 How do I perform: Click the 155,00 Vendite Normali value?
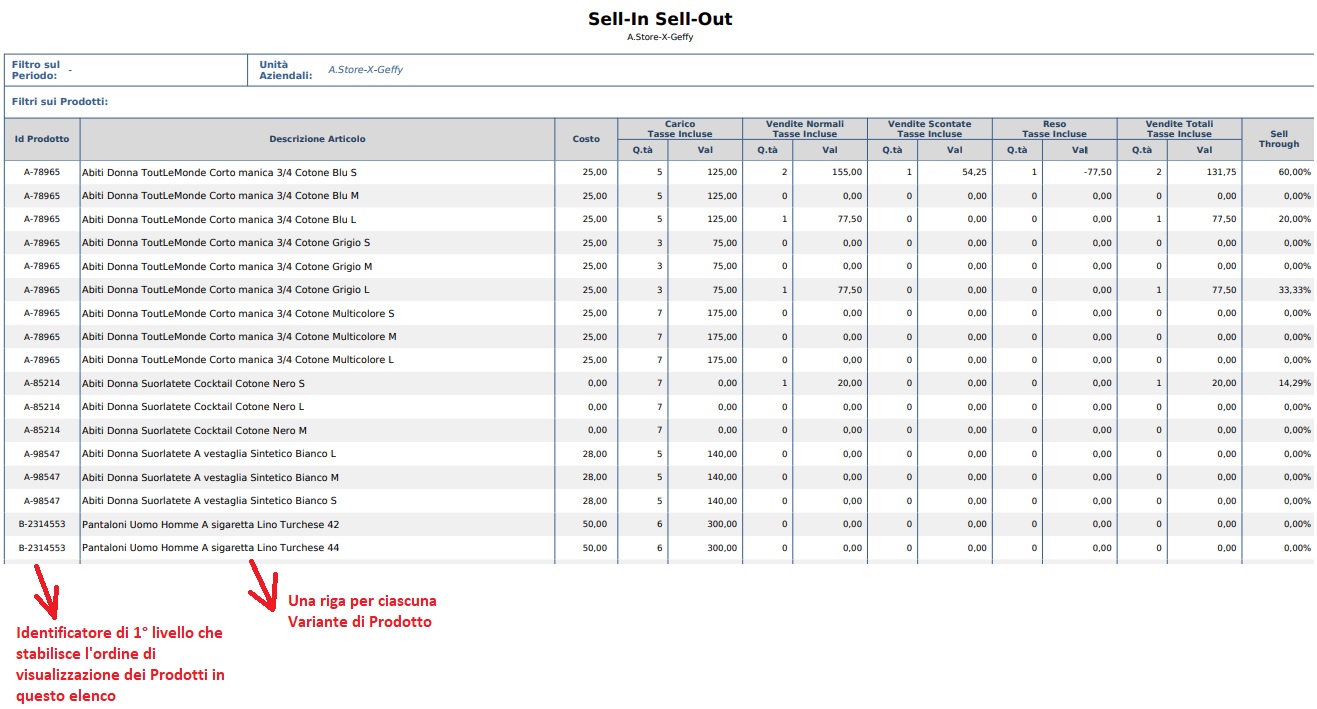[847, 172]
